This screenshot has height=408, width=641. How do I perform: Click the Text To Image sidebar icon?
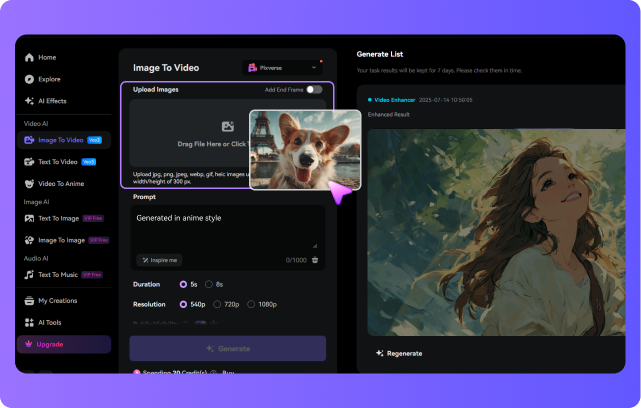(x=29, y=218)
